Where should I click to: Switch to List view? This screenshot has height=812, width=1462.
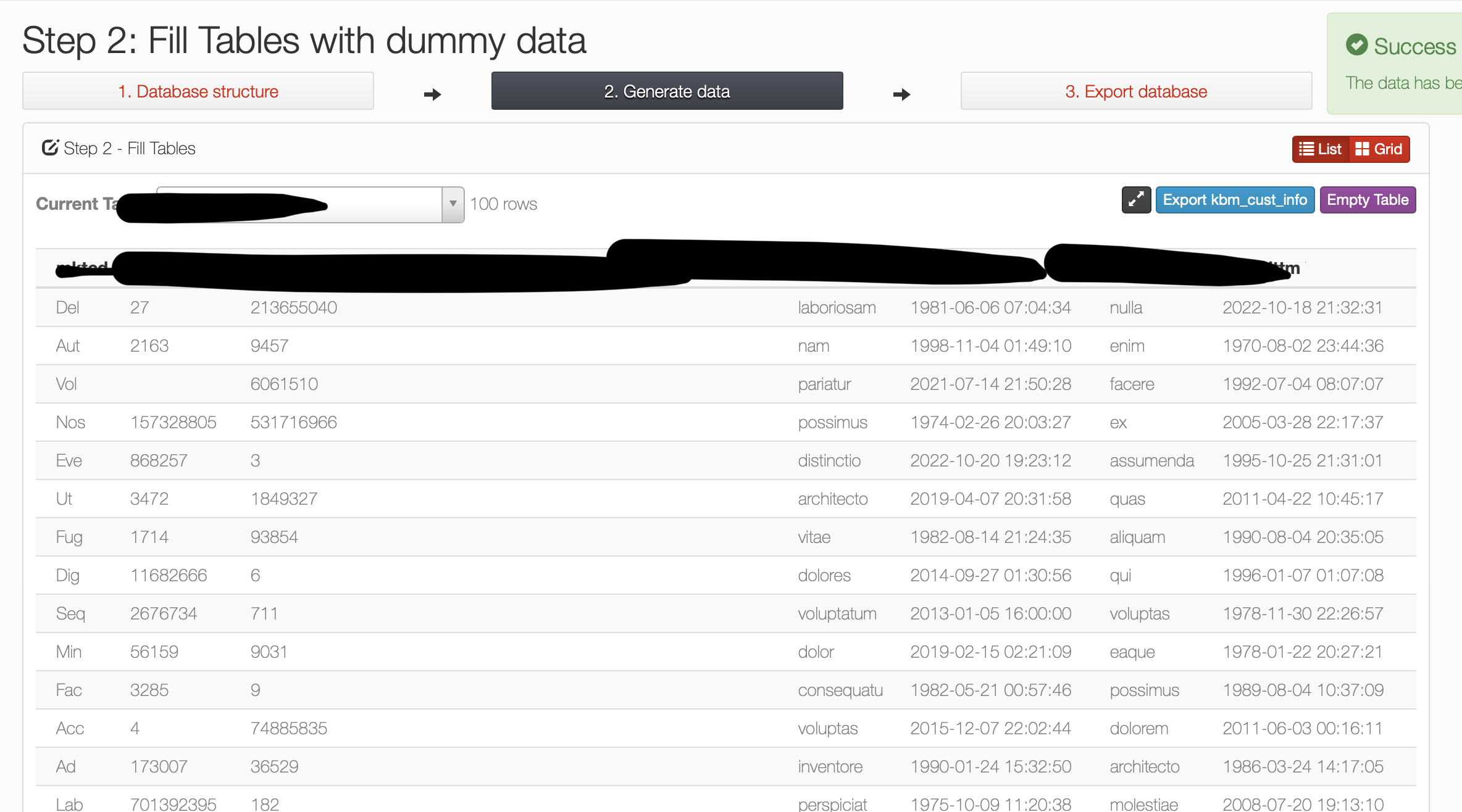coord(1321,149)
